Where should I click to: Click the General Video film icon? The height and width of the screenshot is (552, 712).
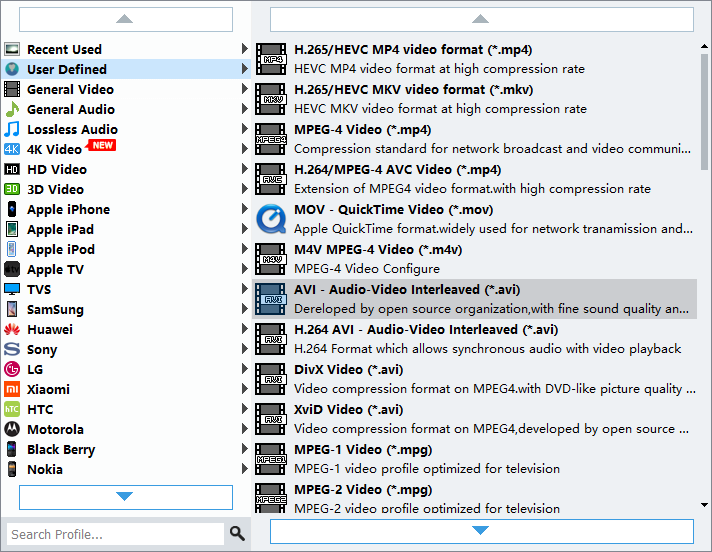[12, 89]
